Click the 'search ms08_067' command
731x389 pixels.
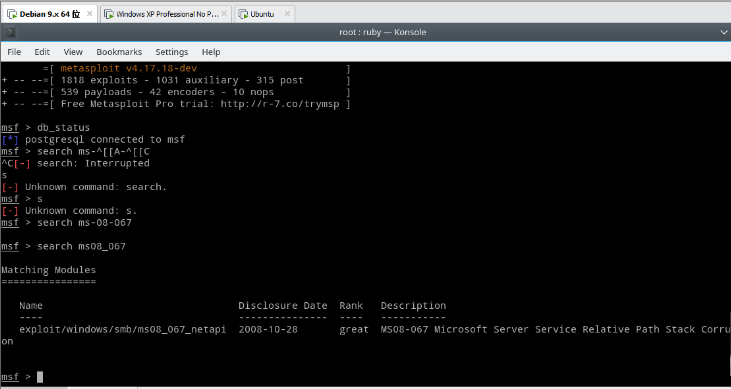coord(82,246)
